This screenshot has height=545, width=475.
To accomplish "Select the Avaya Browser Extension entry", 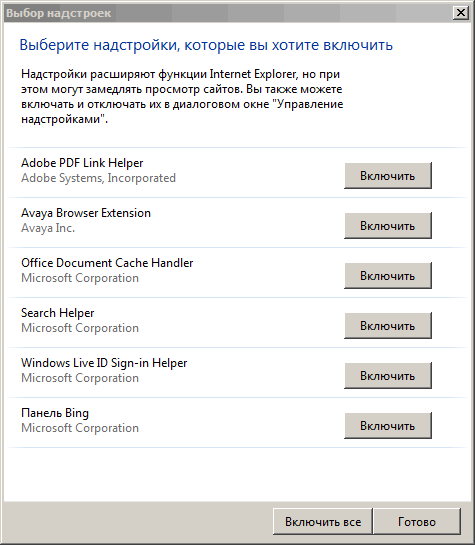I will pyautogui.click(x=86, y=213).
